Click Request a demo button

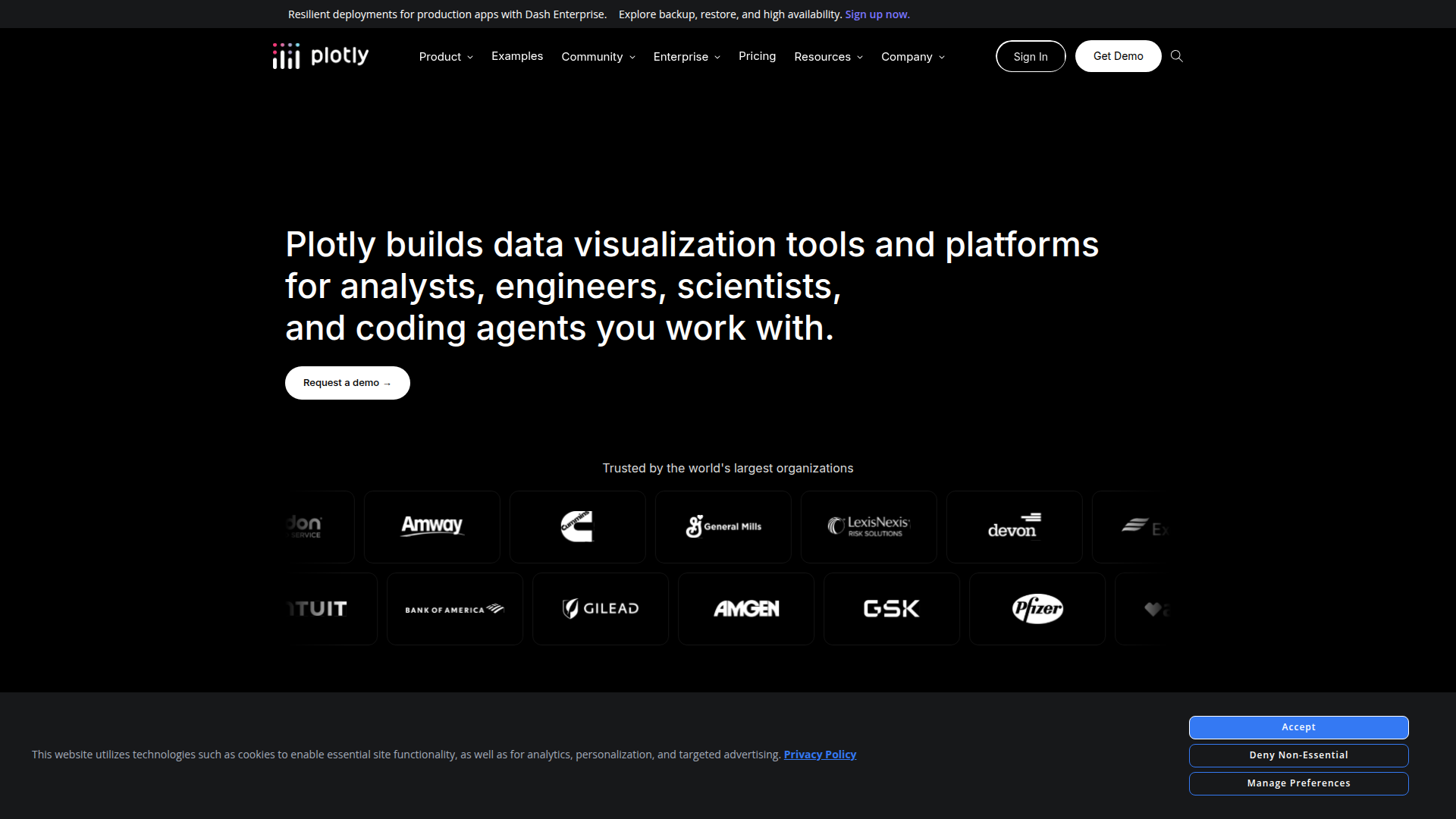[x=347, y=383]
